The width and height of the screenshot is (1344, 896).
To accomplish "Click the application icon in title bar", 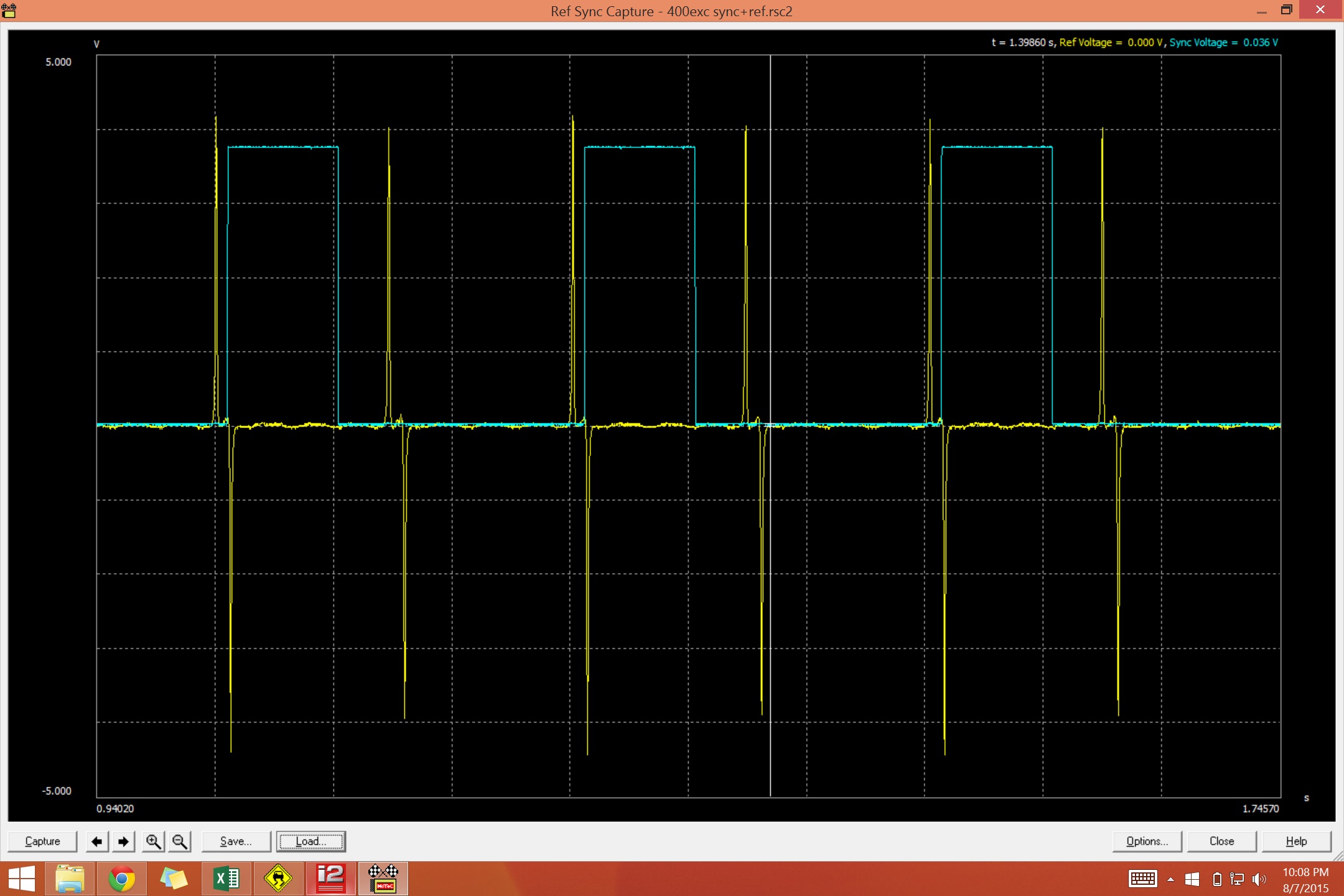I will click(x=9, y=11).
